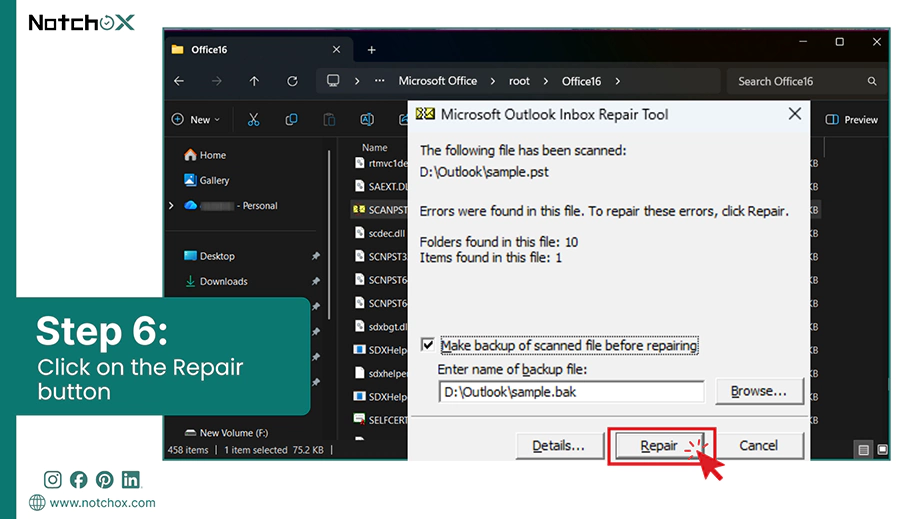
Task: Open the New dropdown menu
Action: point(196,120)
